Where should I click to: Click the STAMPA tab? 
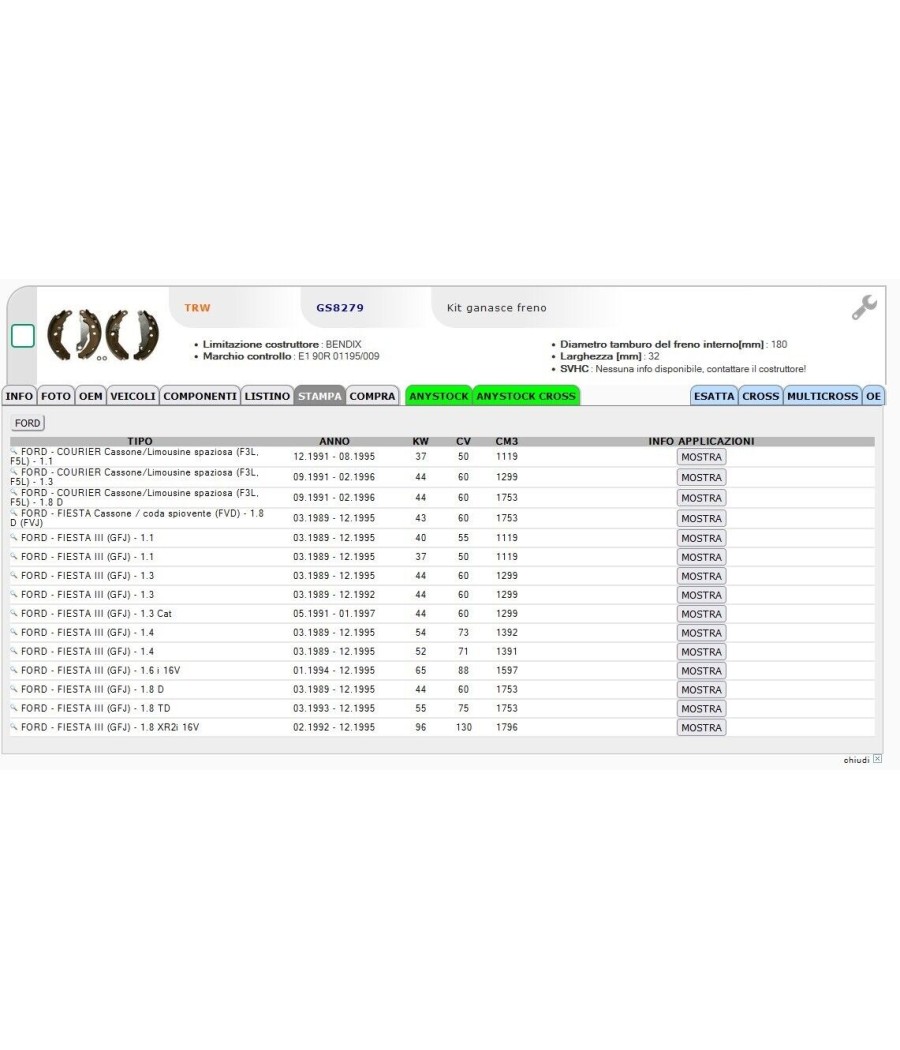click(319, 396)
